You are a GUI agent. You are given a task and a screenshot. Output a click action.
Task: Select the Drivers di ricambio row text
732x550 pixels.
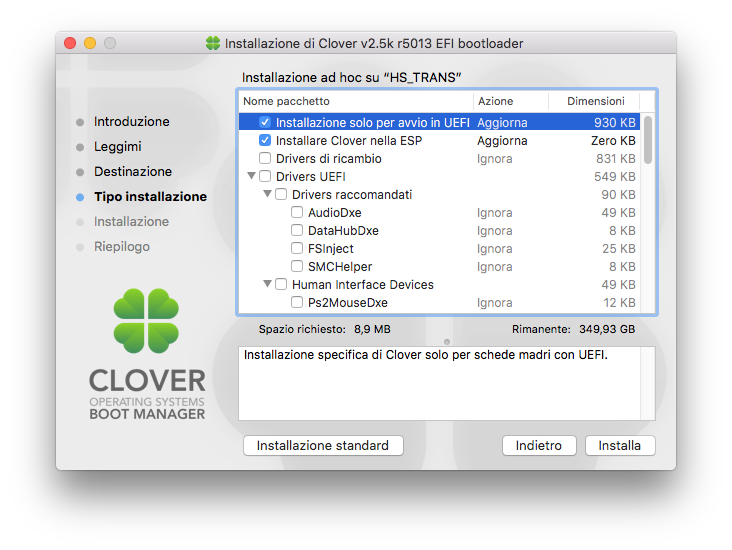coord(329,159)
